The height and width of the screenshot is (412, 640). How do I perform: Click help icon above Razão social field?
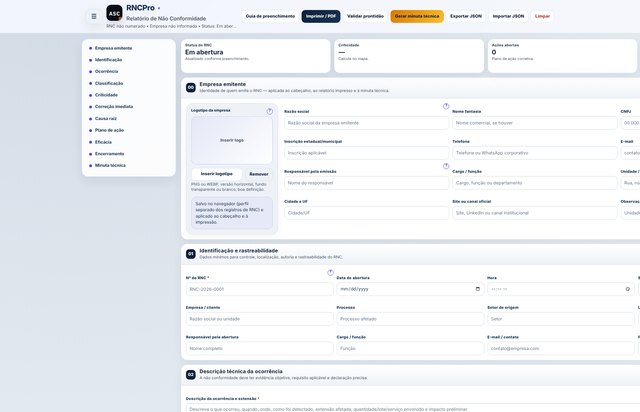(446, 106)
